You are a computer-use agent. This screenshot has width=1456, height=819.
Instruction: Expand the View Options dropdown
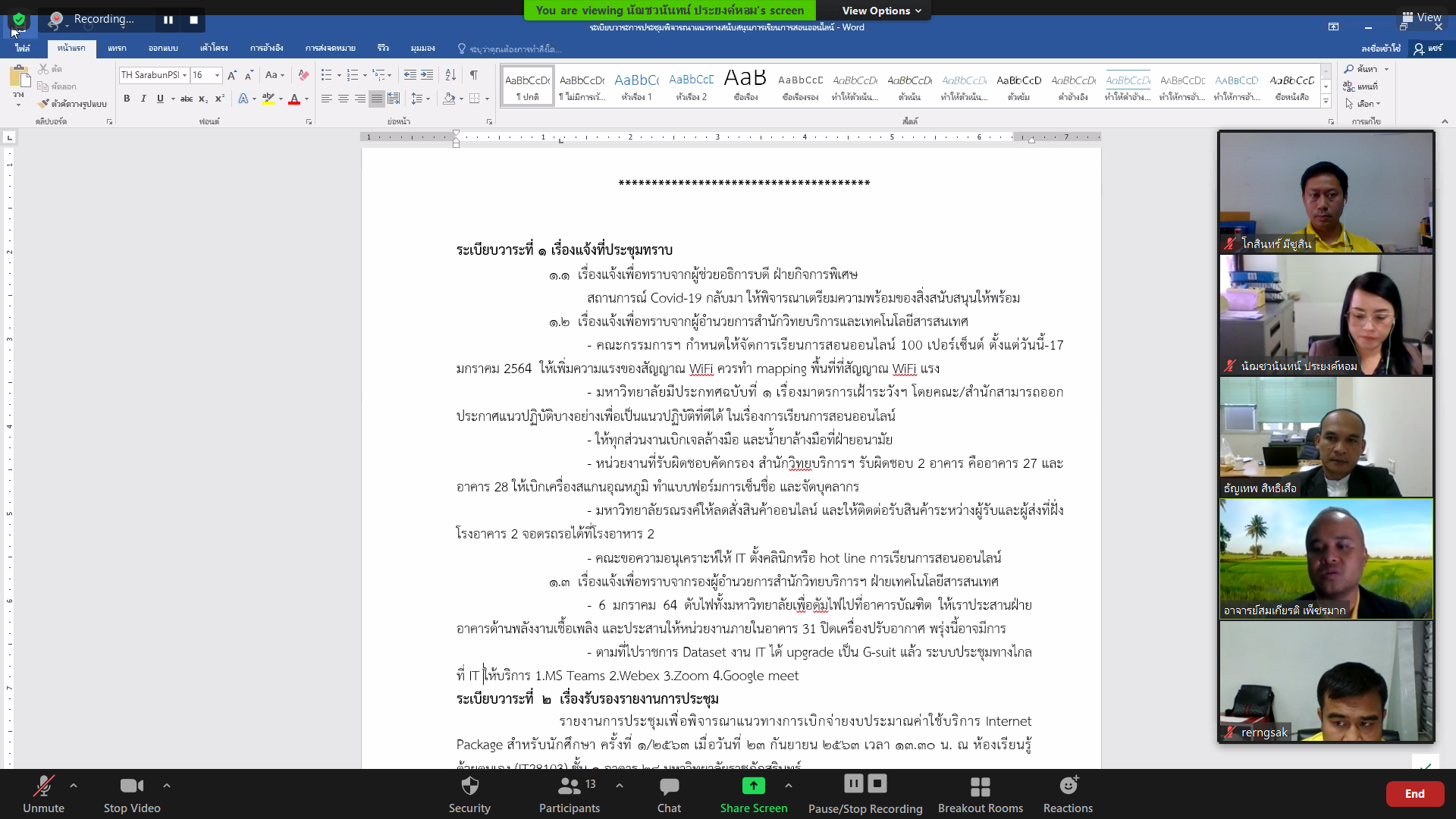[881, 11]
